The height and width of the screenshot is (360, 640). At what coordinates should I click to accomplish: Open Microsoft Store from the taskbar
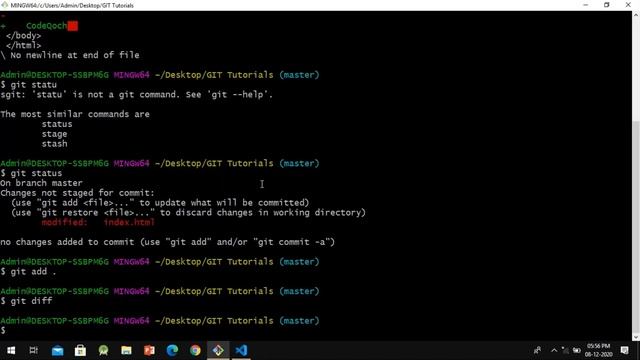click(80, 350)
